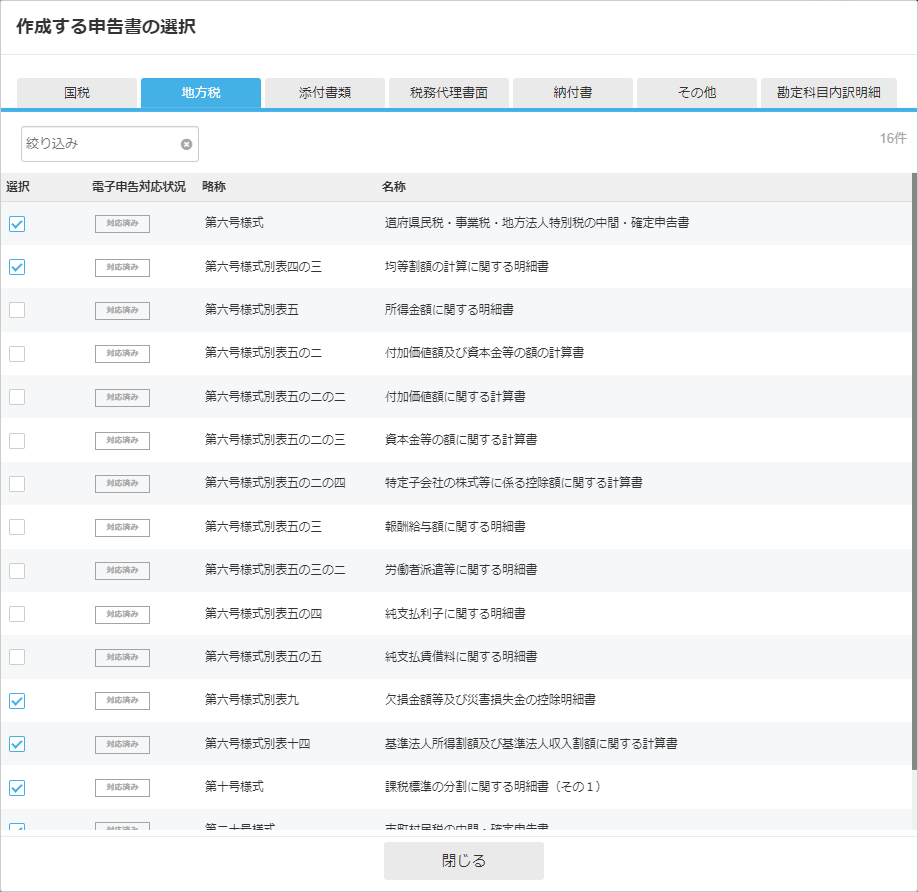The width and height of the screenshot is (918, 892).
Task: Deselect 第六号様式別表九 checkbox
Action: [x=17, y=701]
